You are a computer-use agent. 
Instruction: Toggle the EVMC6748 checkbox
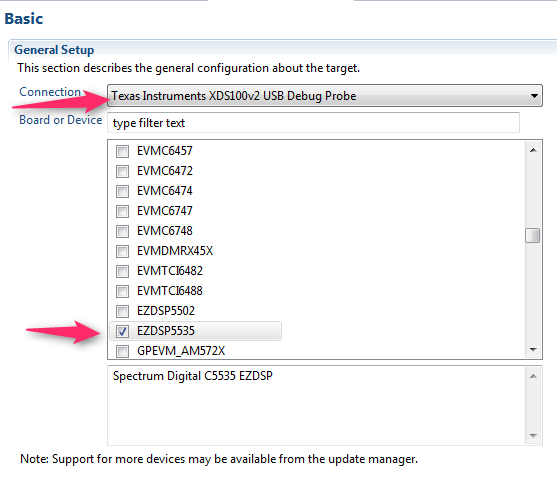[x=122, y=231]
